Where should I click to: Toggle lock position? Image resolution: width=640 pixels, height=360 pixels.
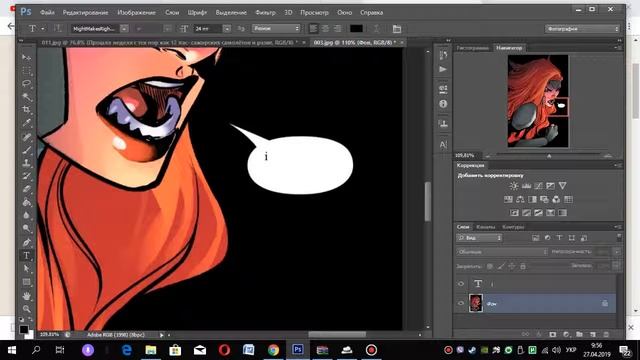click(512, 266)
